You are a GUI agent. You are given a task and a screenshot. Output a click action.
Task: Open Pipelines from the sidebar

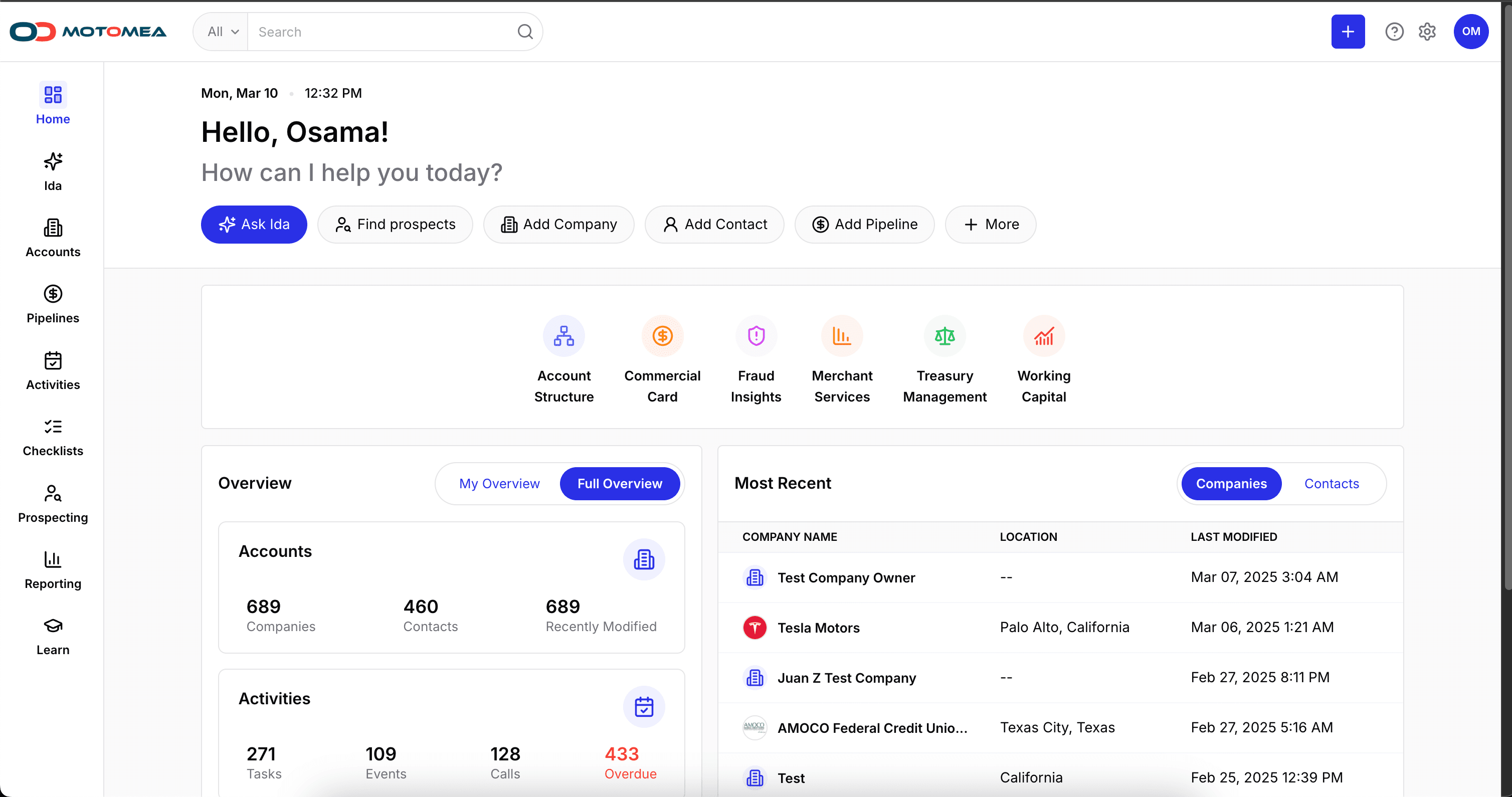[53, 304]
